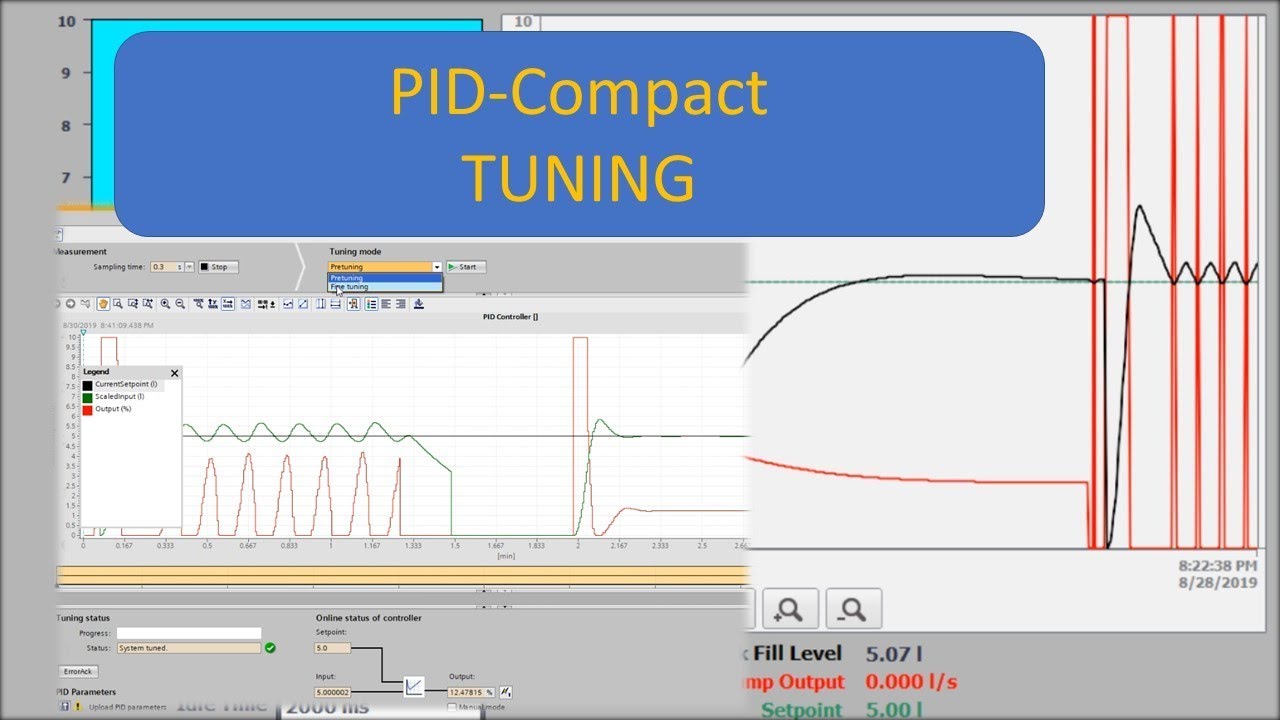The height and width of the screenshot is (720, 1280).
Task: Click the green check status icon
Action: tap(270, 648)
